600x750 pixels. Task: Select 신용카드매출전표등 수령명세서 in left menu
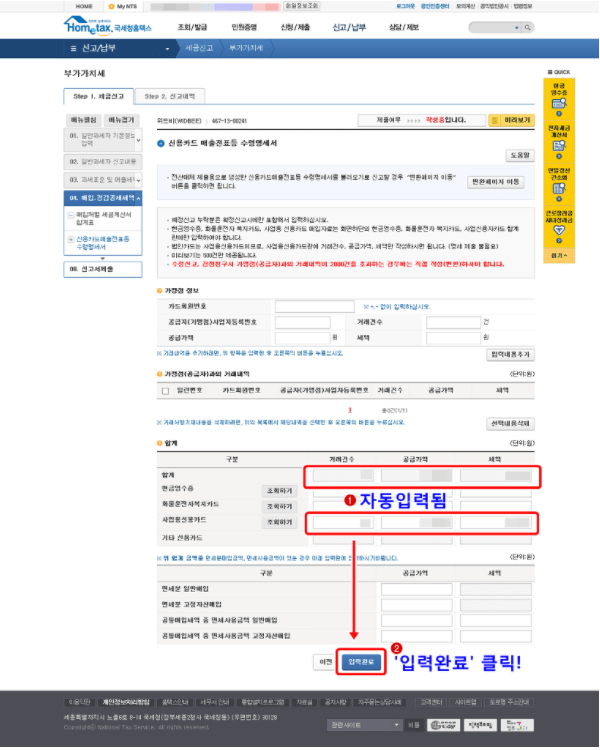[x=102, y=243]
